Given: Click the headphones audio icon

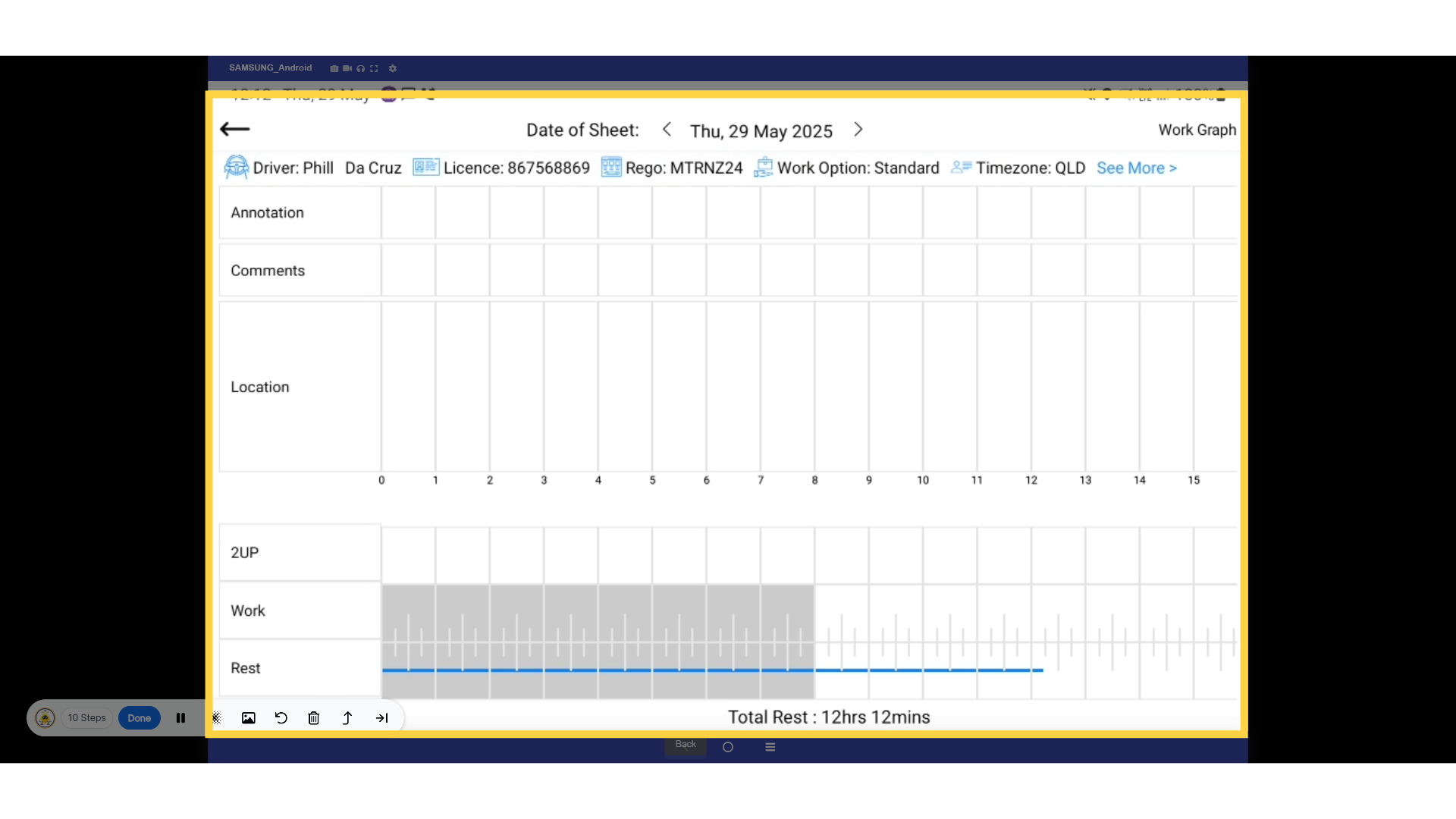Looking at the screenshot, I should pyautogui.click(x=360, y=68).
